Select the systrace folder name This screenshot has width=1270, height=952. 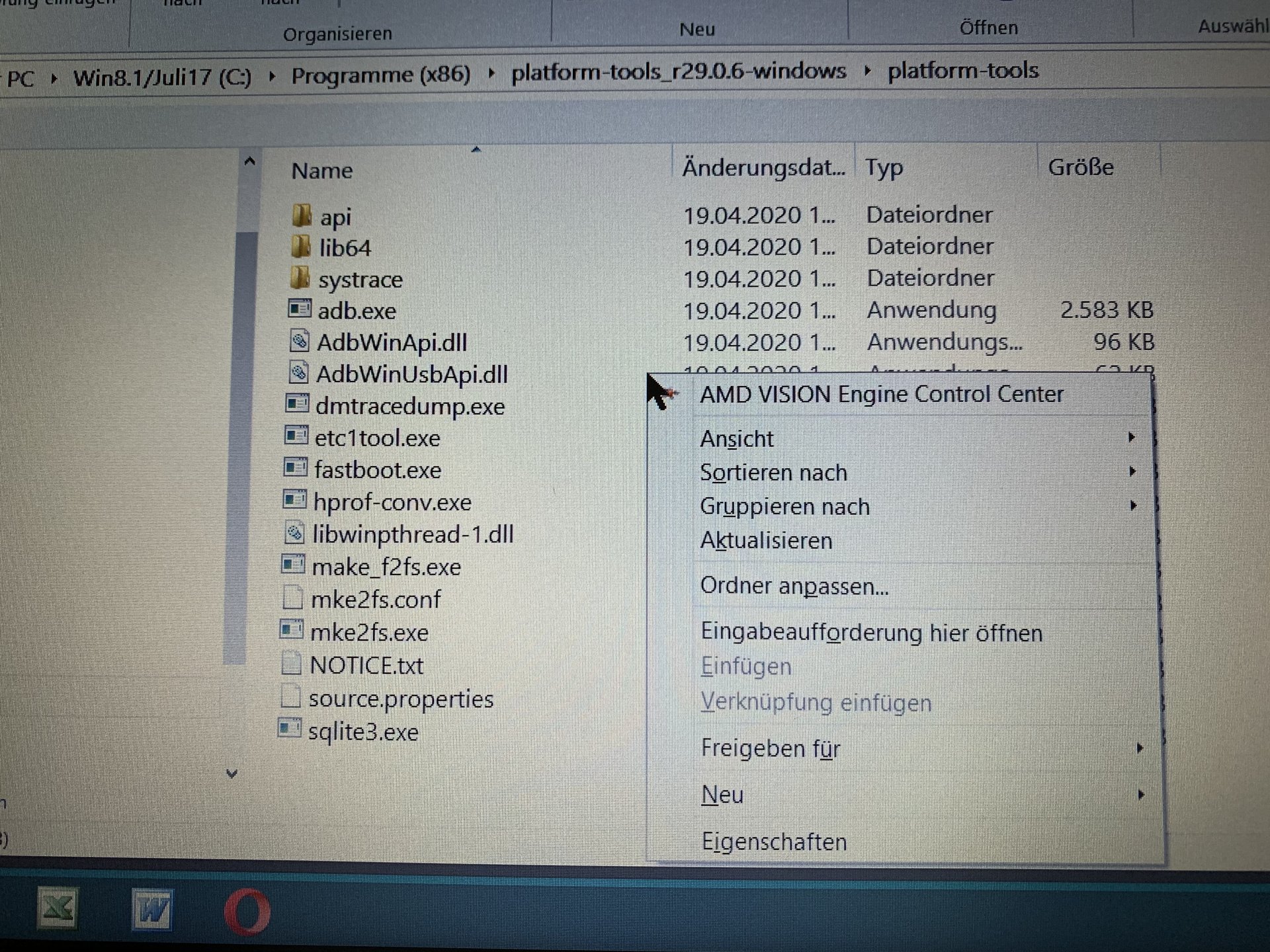click(x=360, y=280)
